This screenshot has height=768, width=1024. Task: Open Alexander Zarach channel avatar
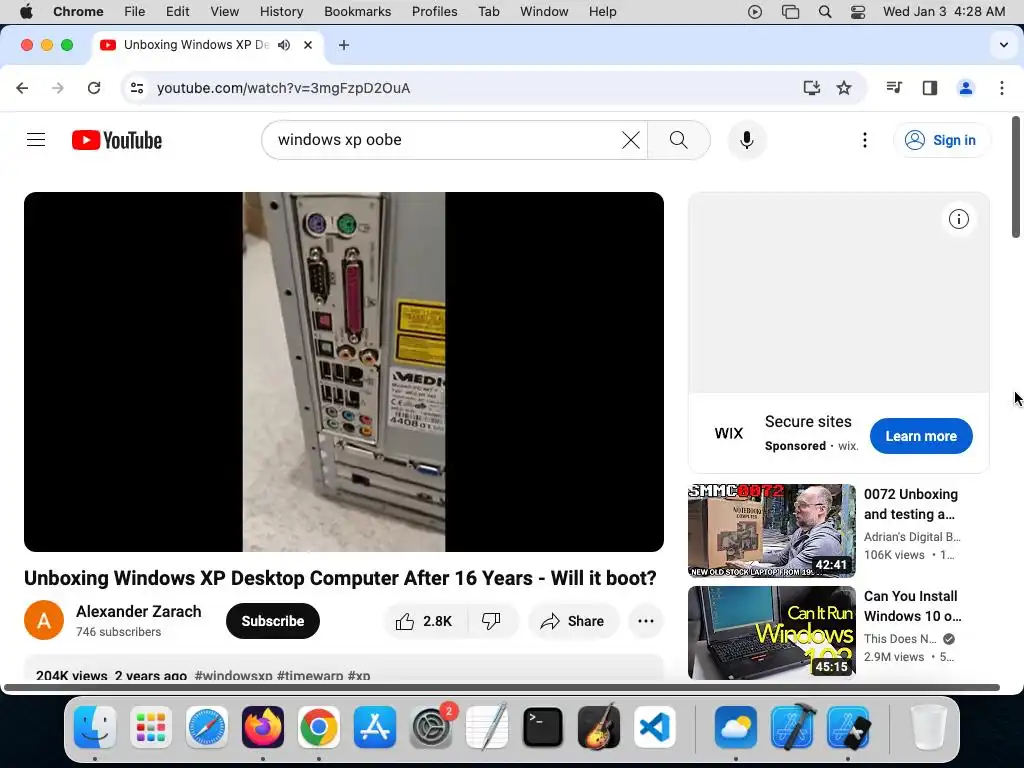point(44,620)
